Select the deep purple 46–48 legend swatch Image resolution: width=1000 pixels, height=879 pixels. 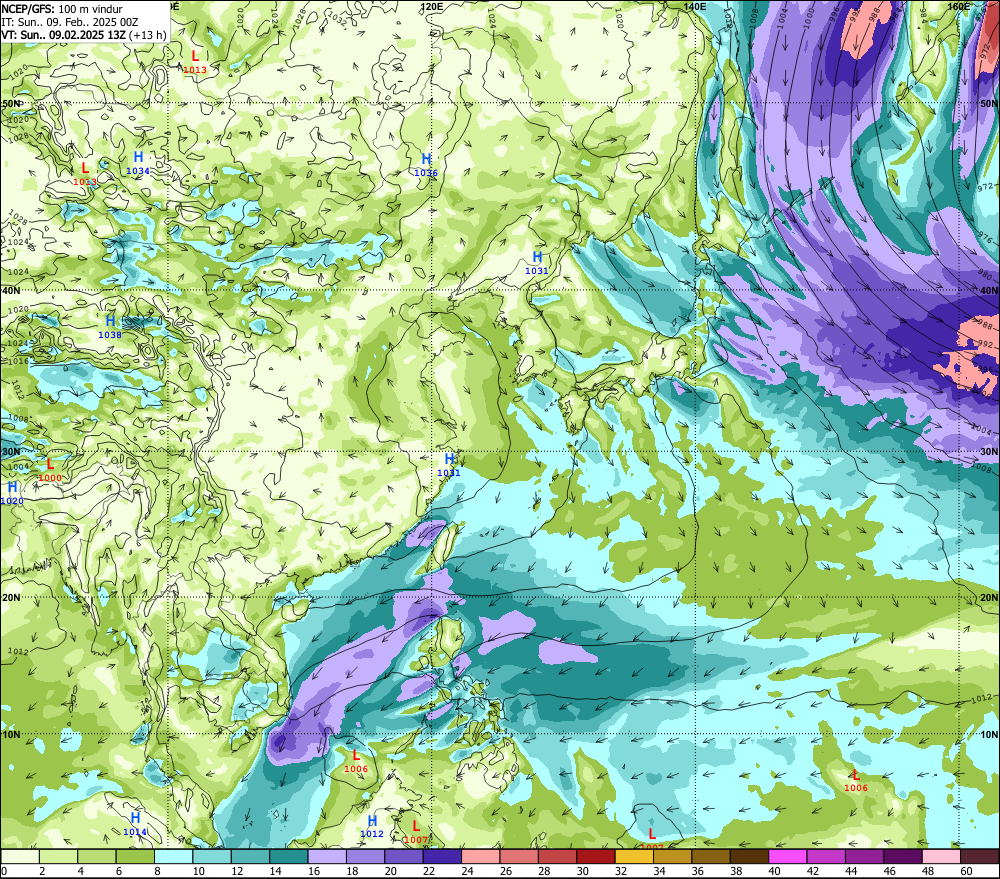pyautogui.click(x=902, y=856)
